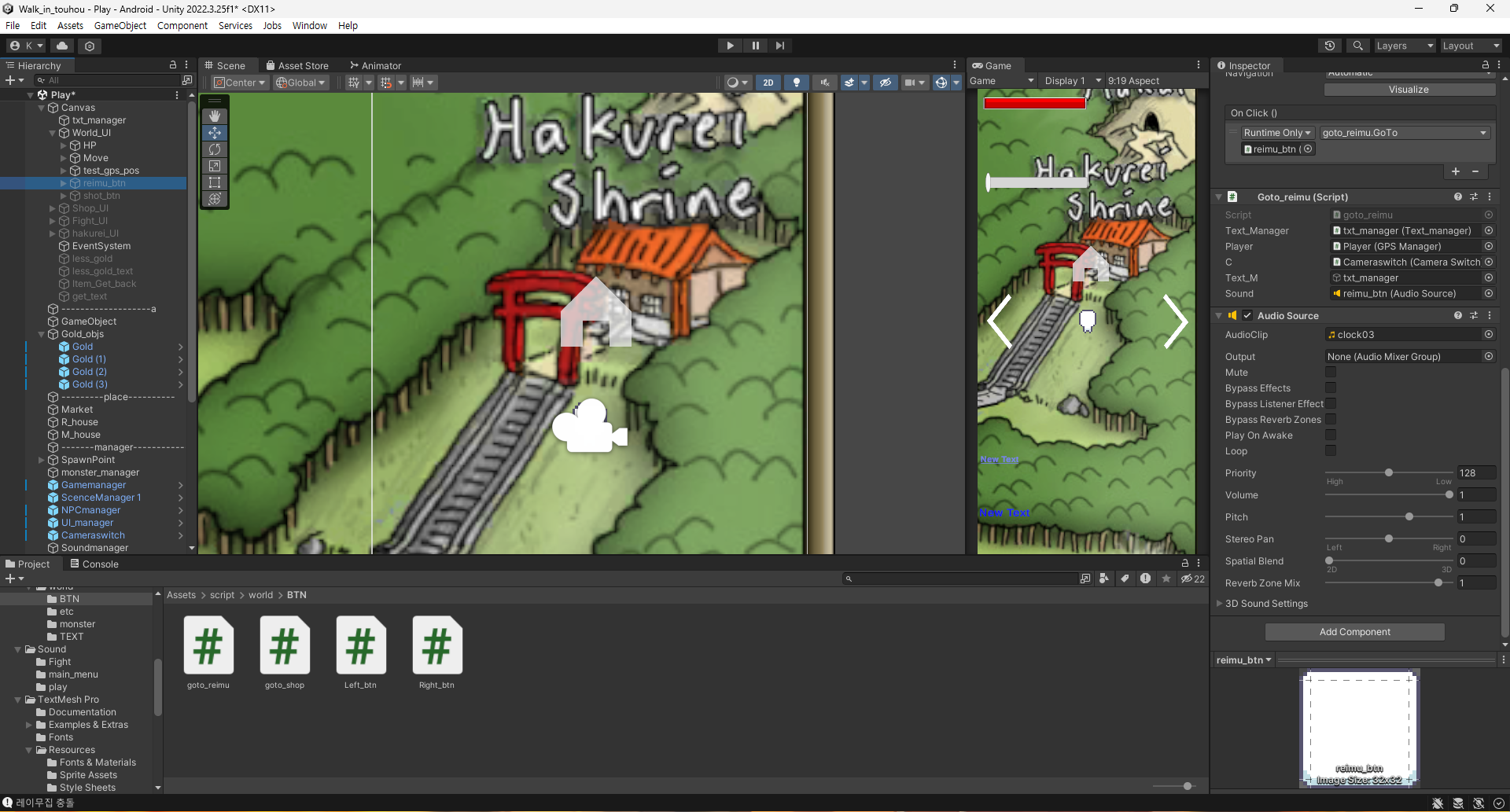Open Goto_reimu script help icon
The image size is (1510, 812).
point(1458,197)
